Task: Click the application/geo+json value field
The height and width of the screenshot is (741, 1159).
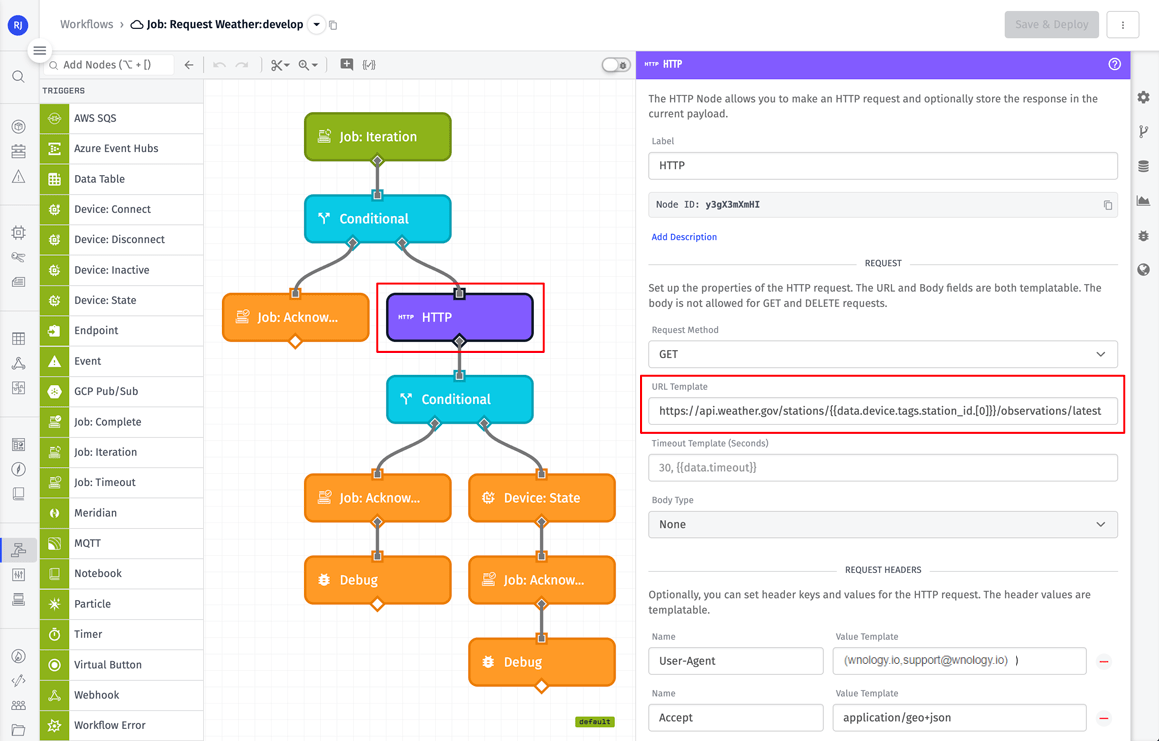Action: [x=959, y=718]
